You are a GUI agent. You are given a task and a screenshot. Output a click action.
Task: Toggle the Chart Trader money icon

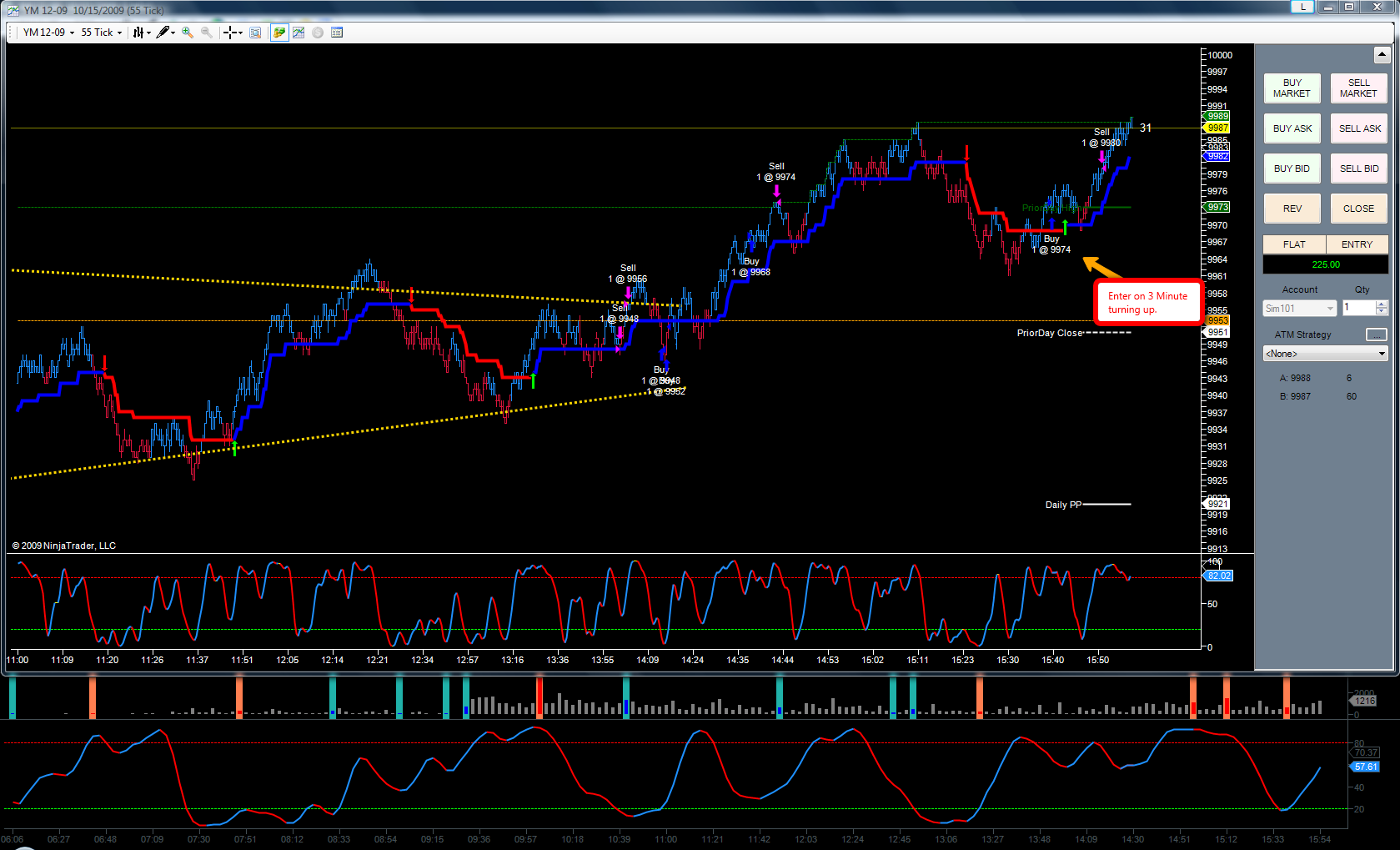278,33
